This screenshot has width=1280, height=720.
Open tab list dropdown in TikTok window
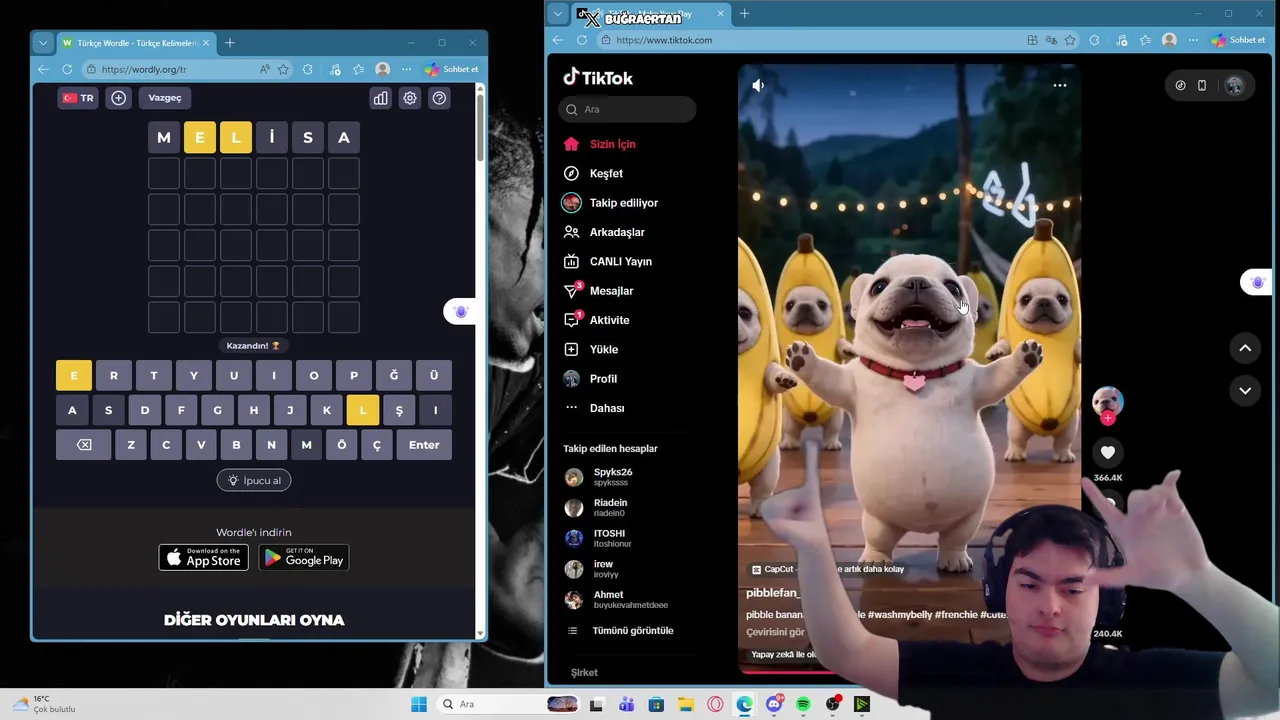pos(558,14)
